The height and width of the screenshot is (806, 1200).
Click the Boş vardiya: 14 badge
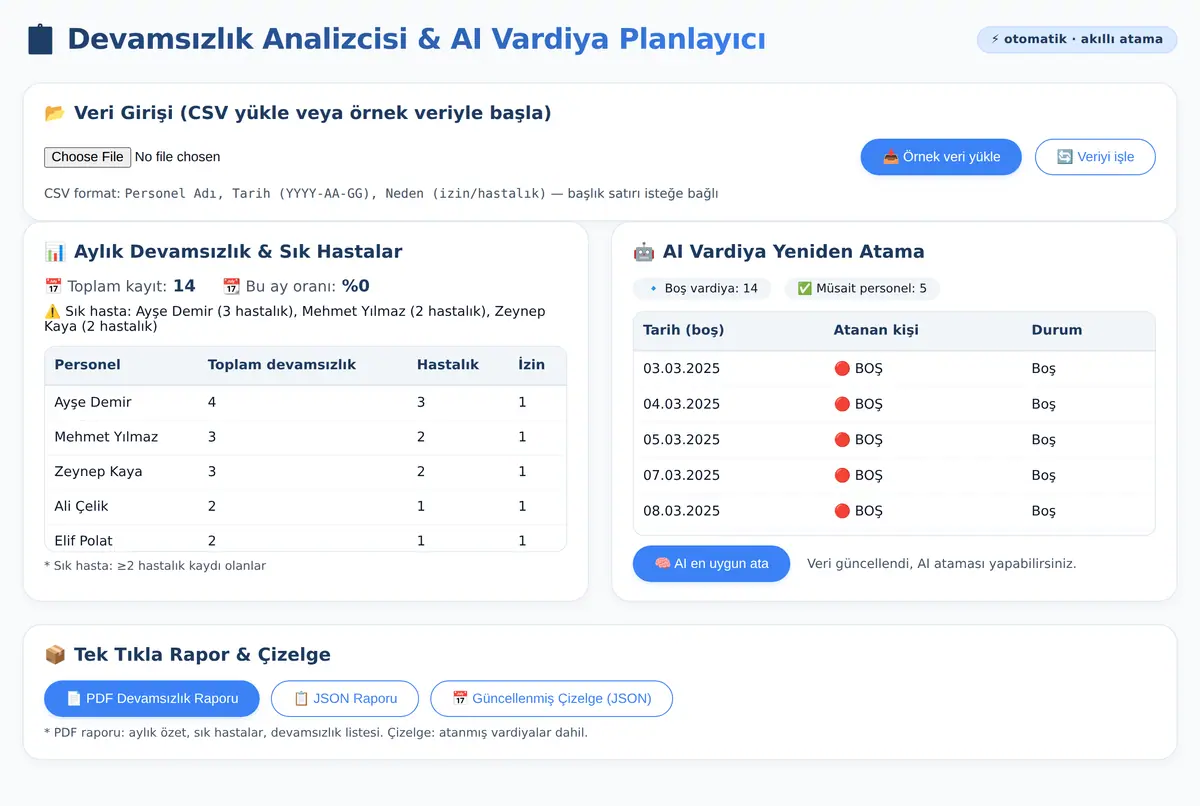pos(702,289)
